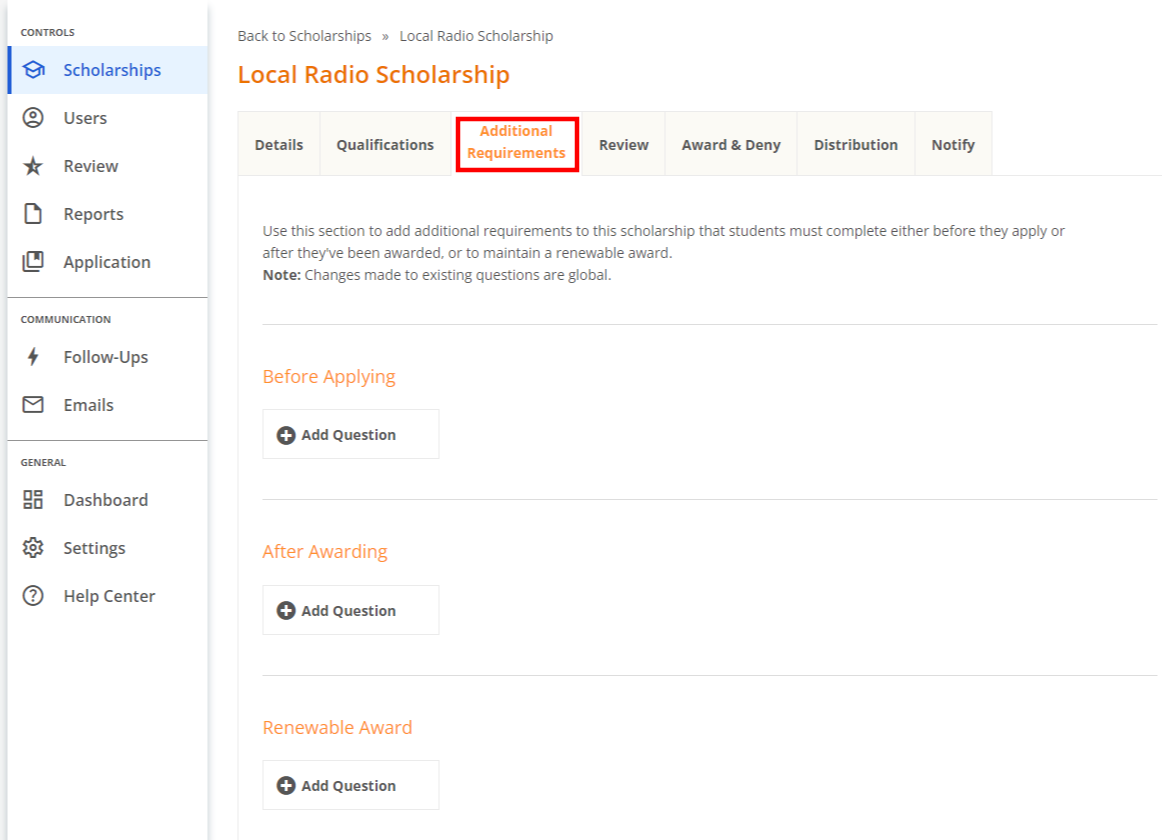Open Help Center via the question mark icon
The width and height of the screenshot is (1162, 840).
(x=33, y=595)
